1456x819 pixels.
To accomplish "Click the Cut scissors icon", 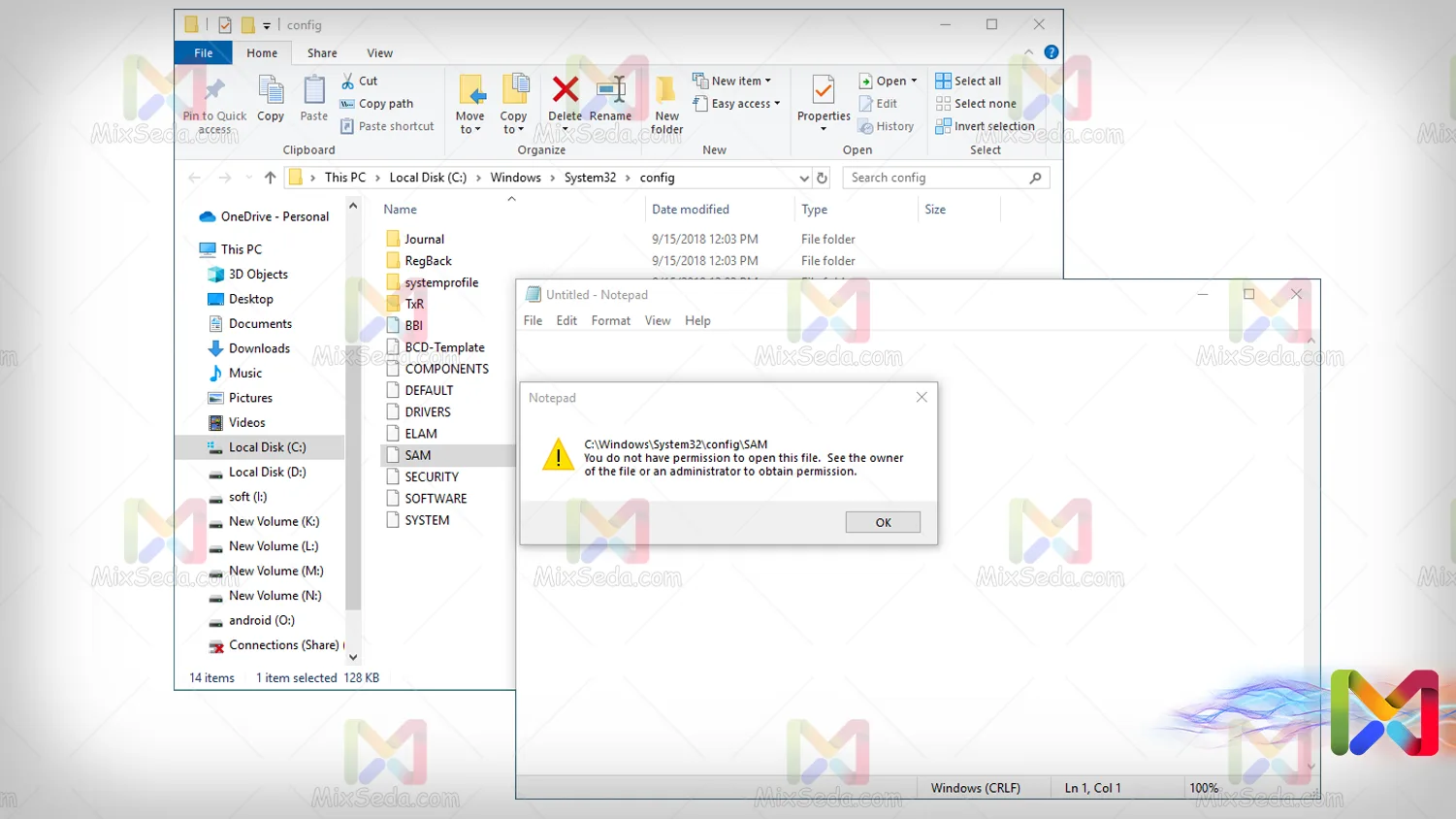I will [348, 82].
